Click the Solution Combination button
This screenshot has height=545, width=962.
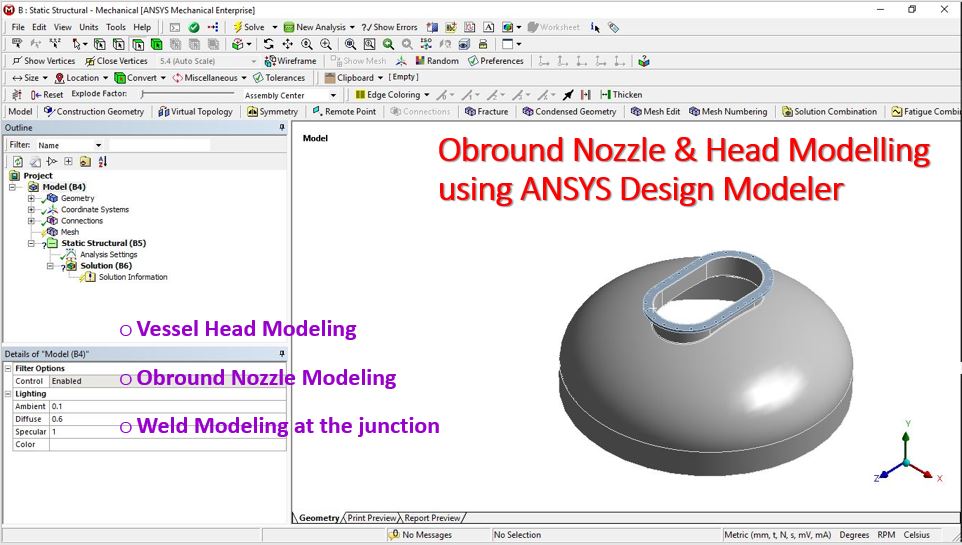[x=829, y=111]
